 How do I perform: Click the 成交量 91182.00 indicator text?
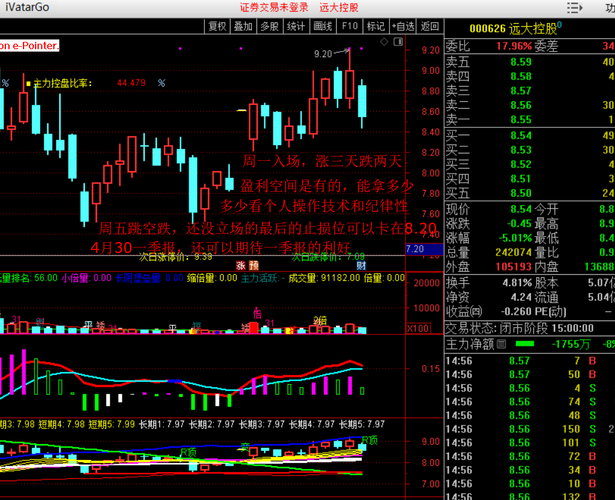[x=324, y=278]
